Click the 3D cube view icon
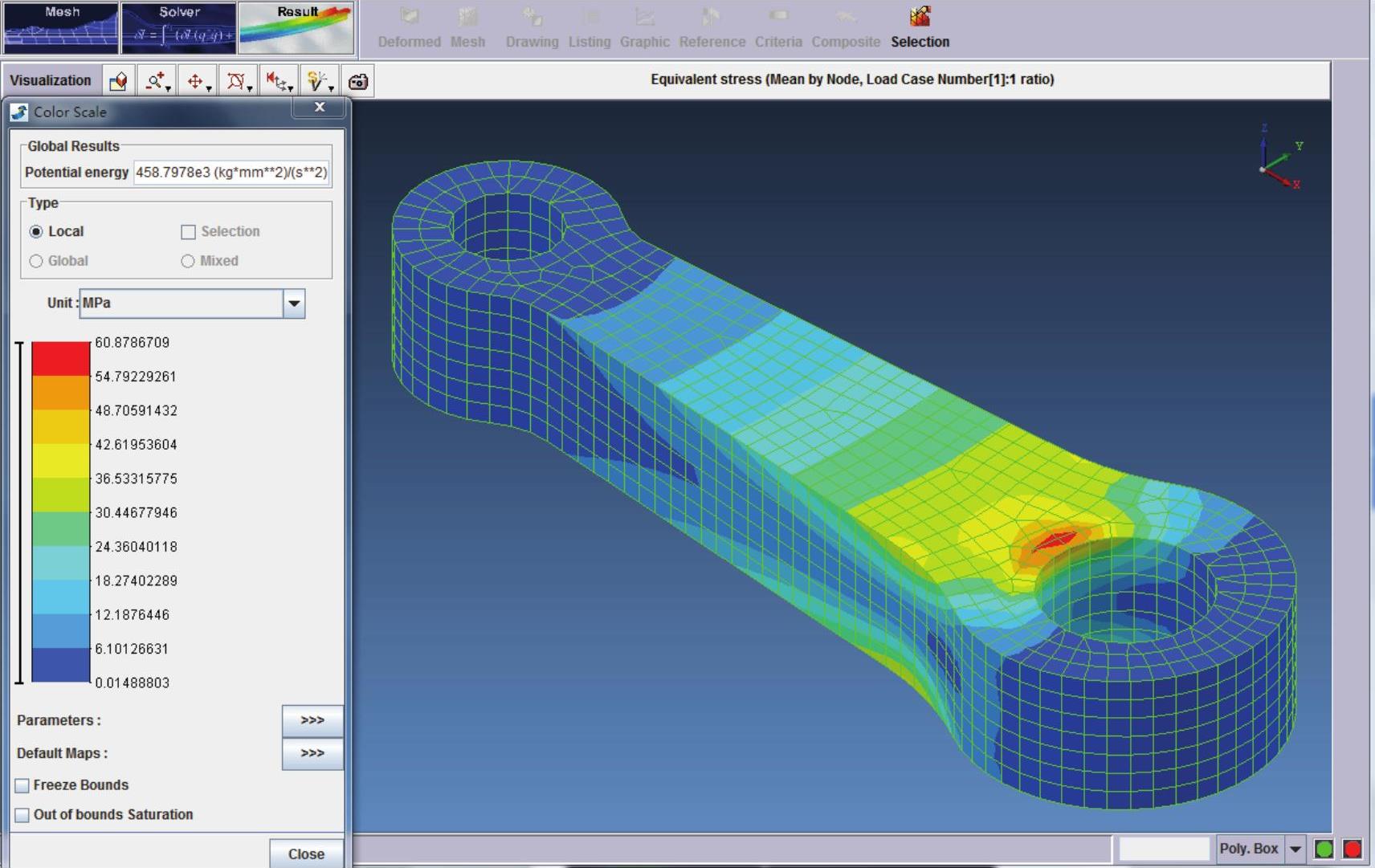 pos(118,80)
